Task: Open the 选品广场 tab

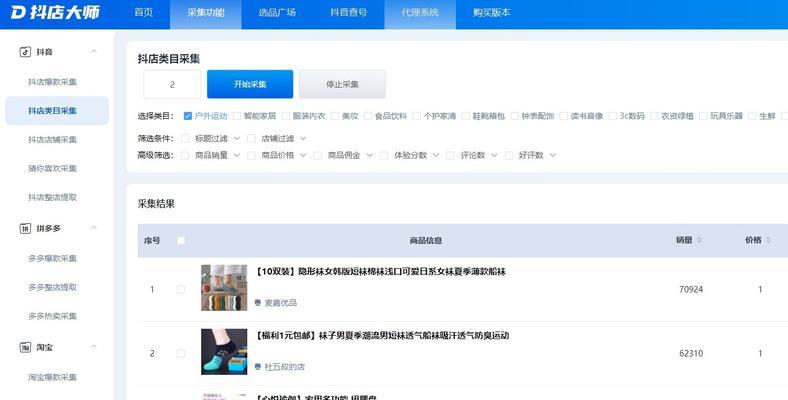Action: [277, 13]
